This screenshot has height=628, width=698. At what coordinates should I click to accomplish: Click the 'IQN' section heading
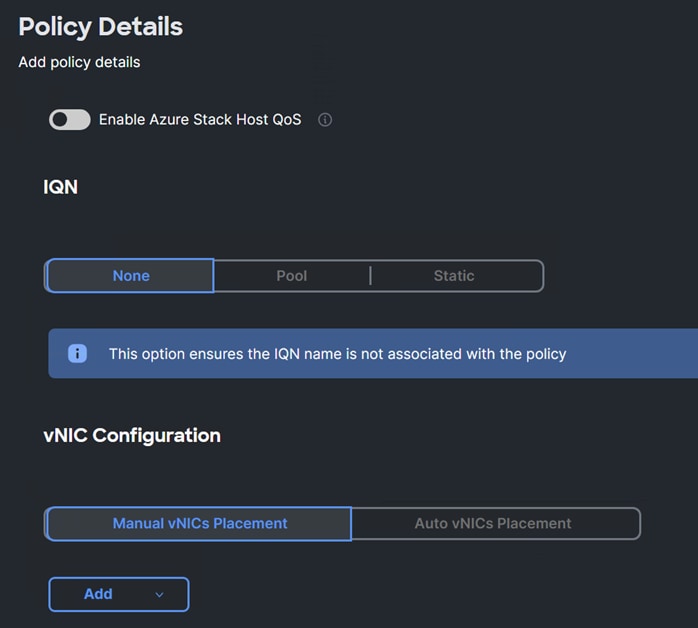[x=61, y=187]
